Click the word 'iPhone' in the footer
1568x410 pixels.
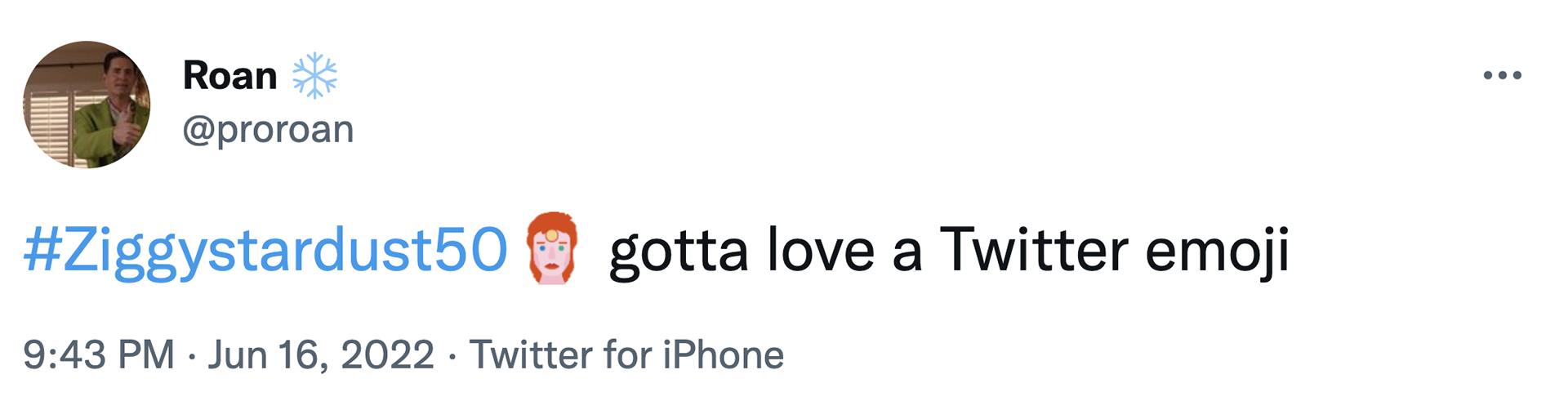(x=723, y=354)
